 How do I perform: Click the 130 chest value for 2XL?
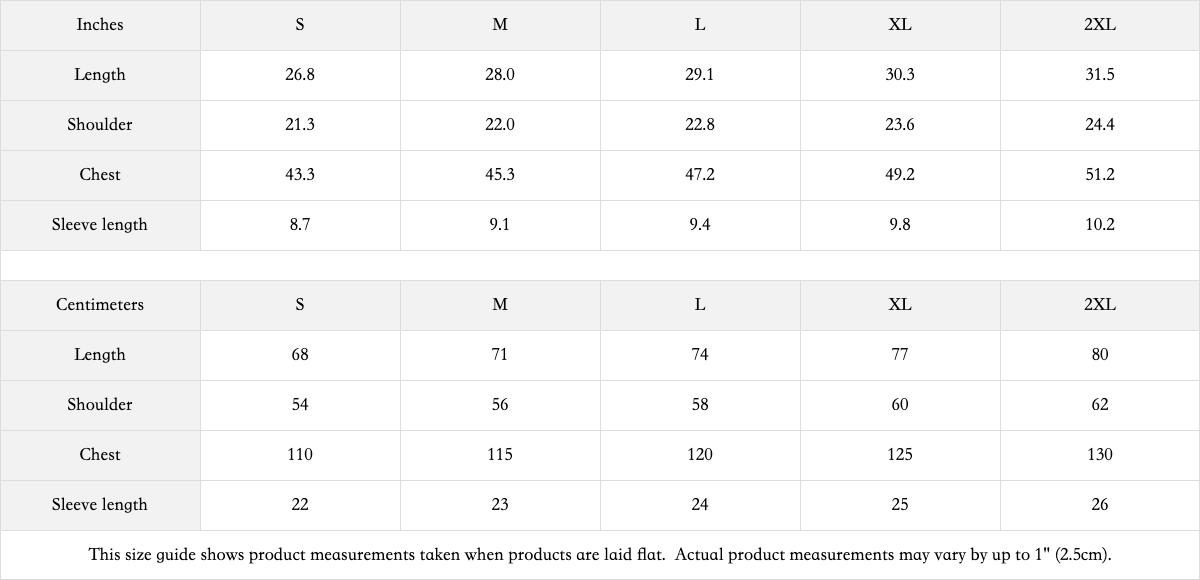click(x=1100, y=455)
